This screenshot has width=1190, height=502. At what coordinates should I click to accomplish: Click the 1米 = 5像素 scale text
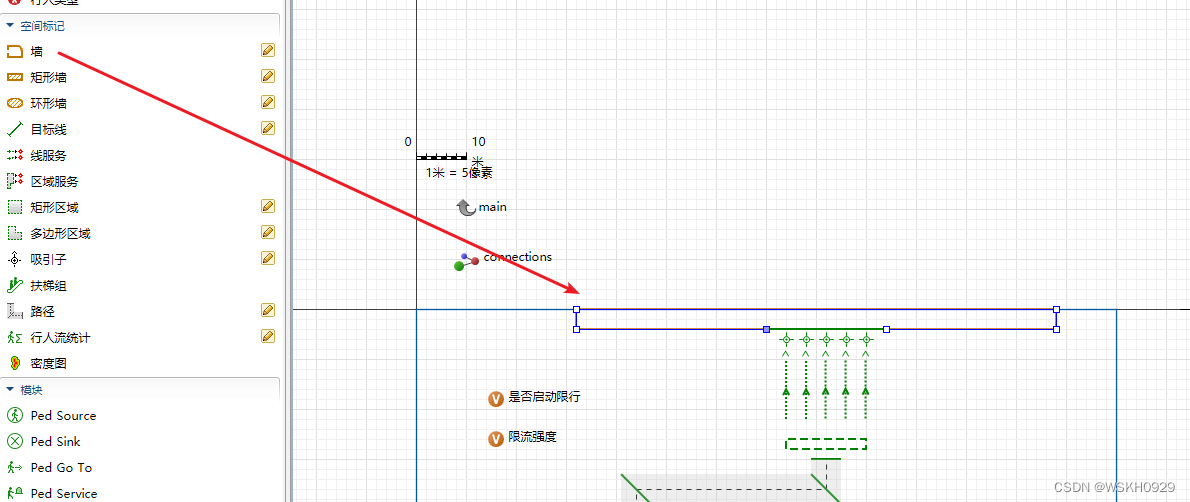pyautogui.click(x=459, y=172)
